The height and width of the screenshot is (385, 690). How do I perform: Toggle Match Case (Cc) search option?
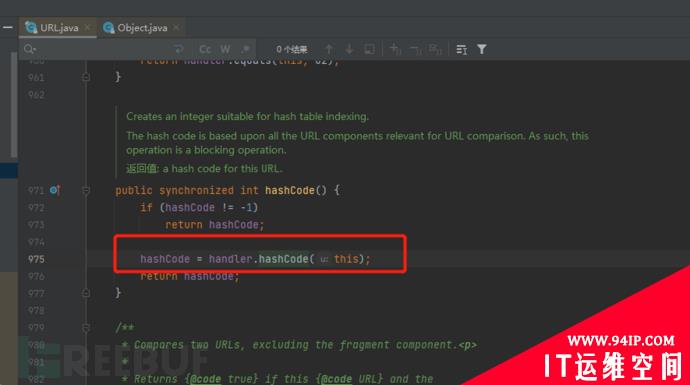point(205,49)
